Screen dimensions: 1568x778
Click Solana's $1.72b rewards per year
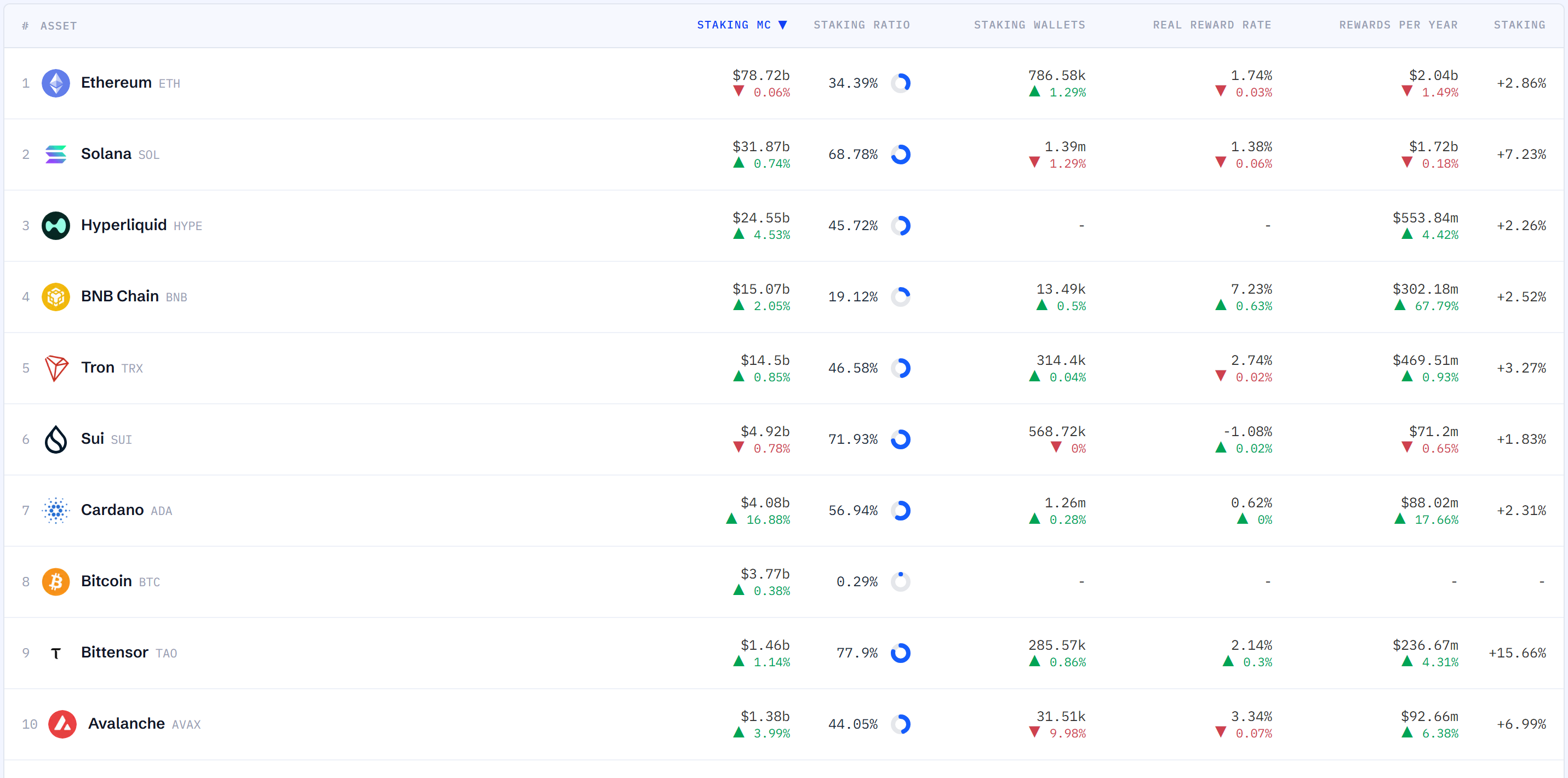tap(1433, 147)
